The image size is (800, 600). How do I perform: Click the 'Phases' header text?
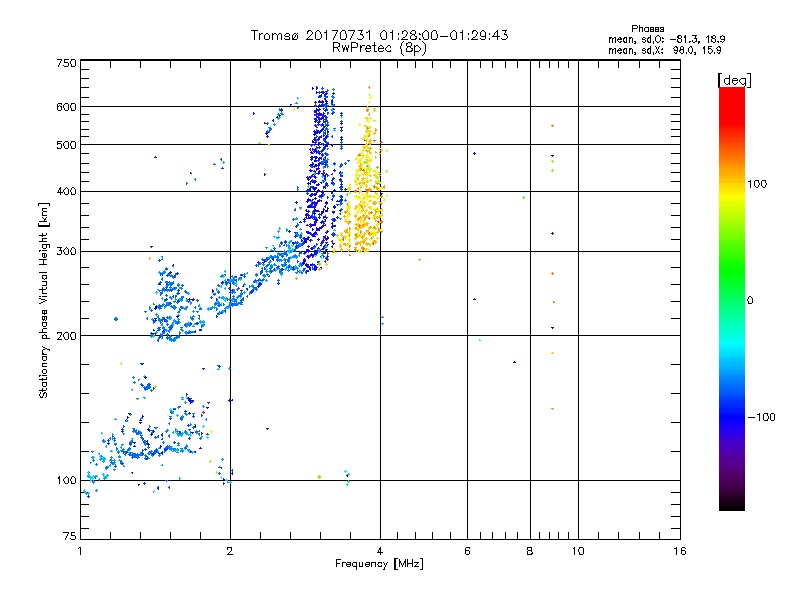(x=647, y=29)
